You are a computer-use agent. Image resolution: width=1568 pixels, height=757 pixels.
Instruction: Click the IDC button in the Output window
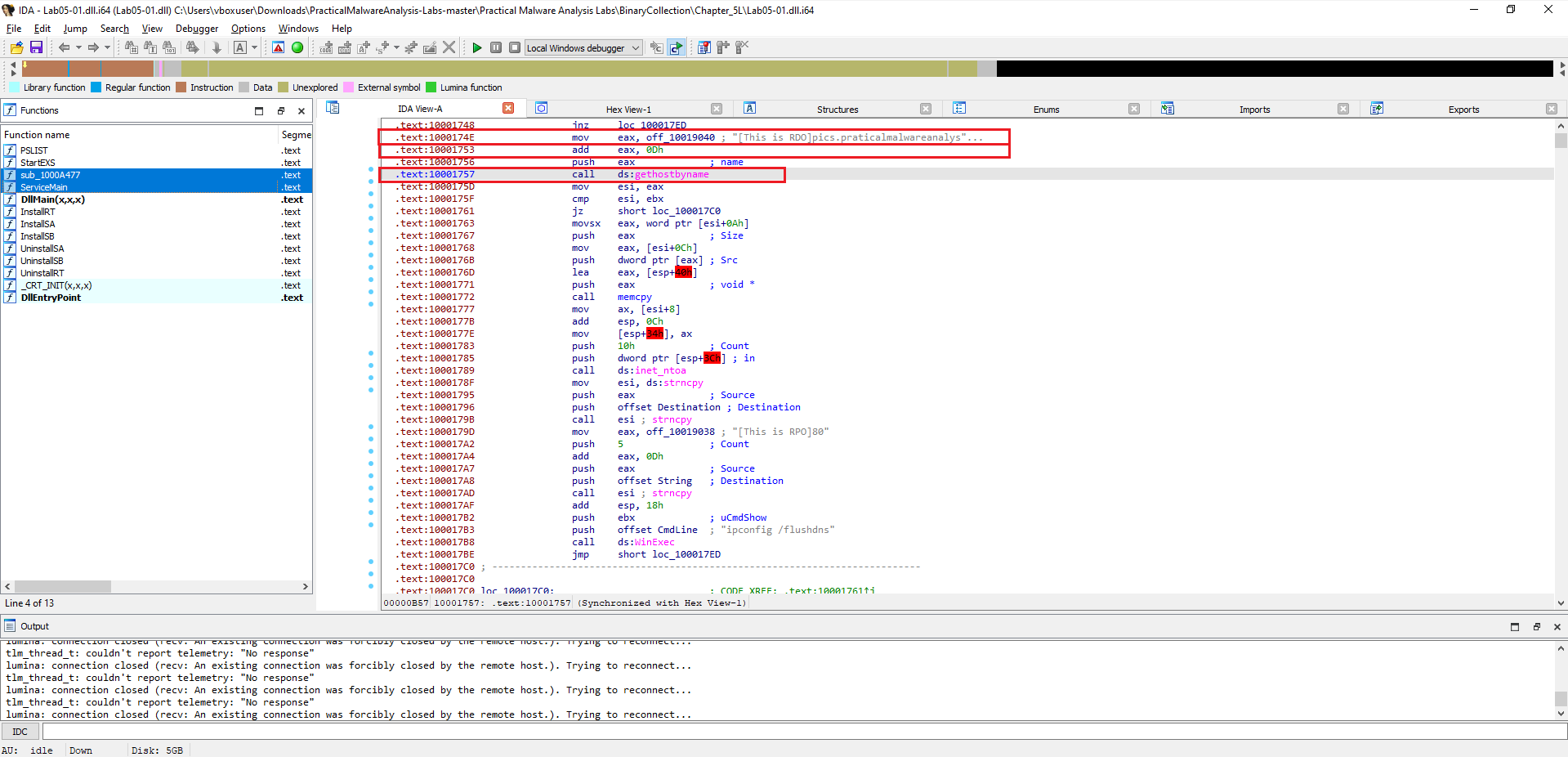(x=20, y=731)
